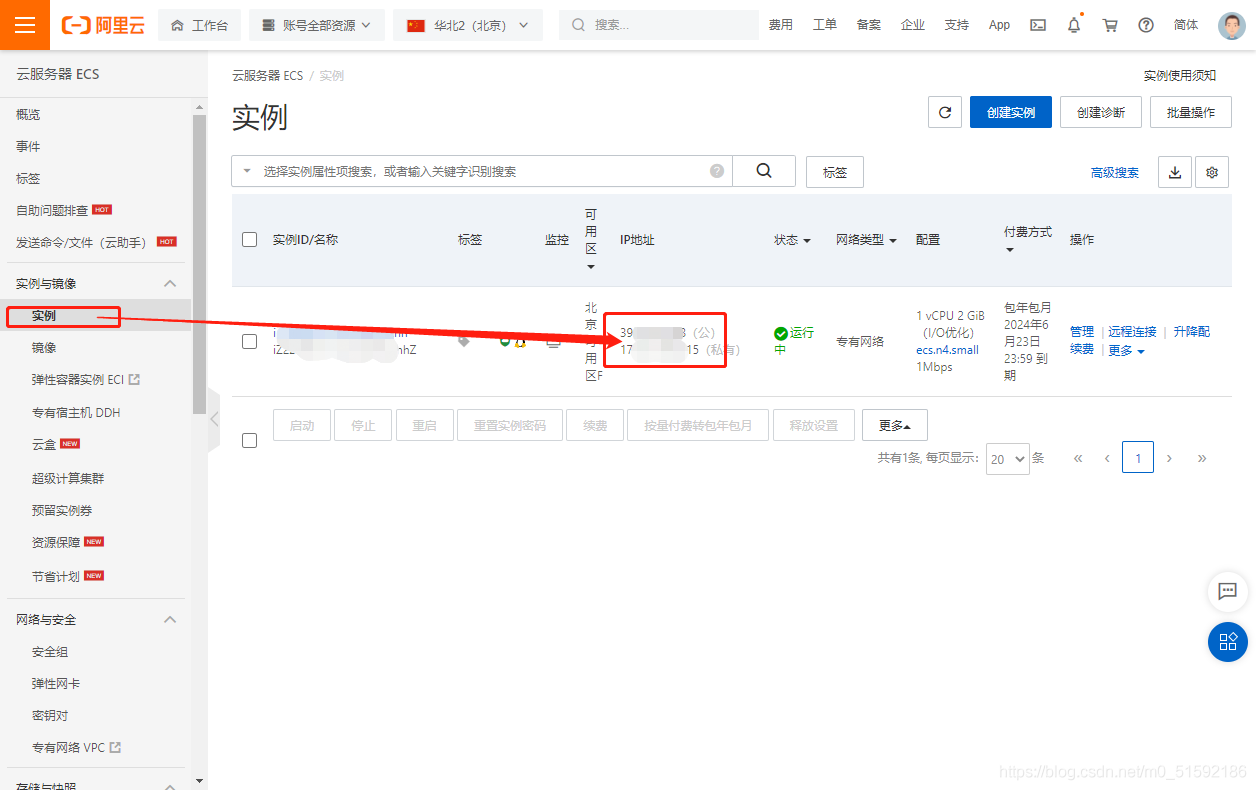
Task: Open the blue quick-tools floating button
Action: 1228,642
